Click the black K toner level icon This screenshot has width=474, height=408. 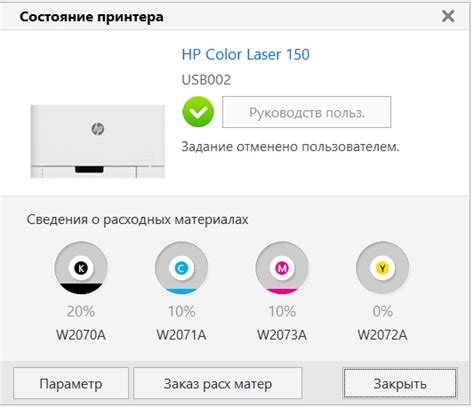tap(81, 268)
